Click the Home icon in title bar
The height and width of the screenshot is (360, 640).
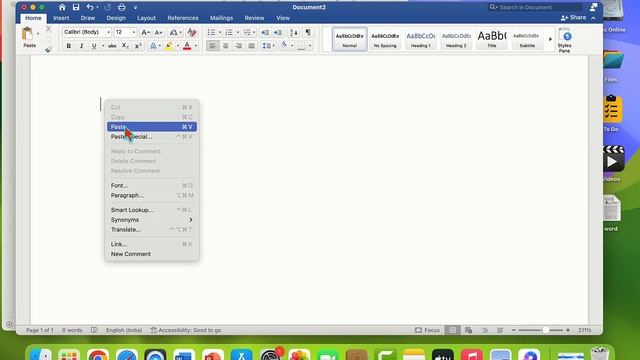pyautogui.click(x=62, y=7)
